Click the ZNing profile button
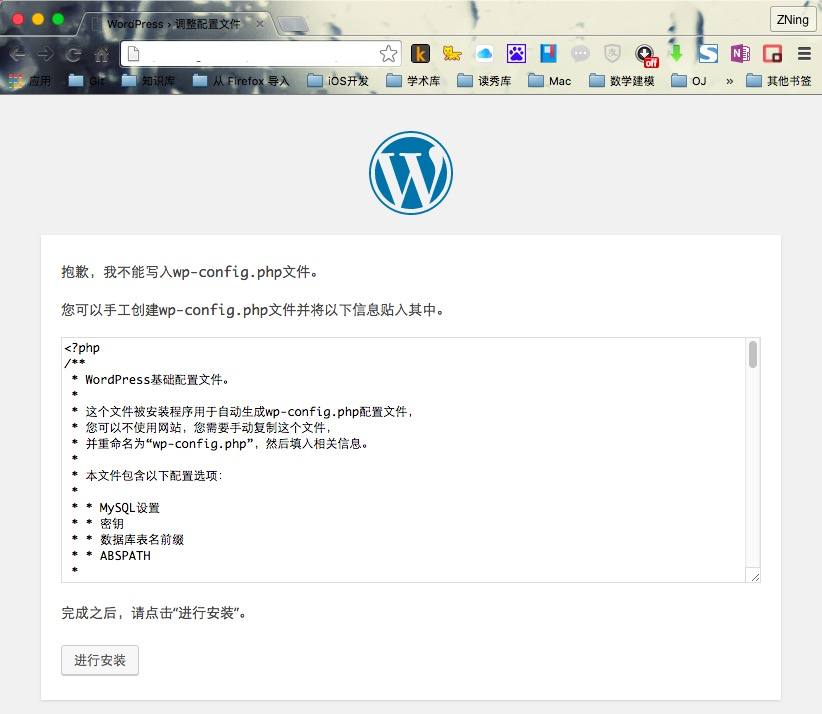 pos(793,20)
